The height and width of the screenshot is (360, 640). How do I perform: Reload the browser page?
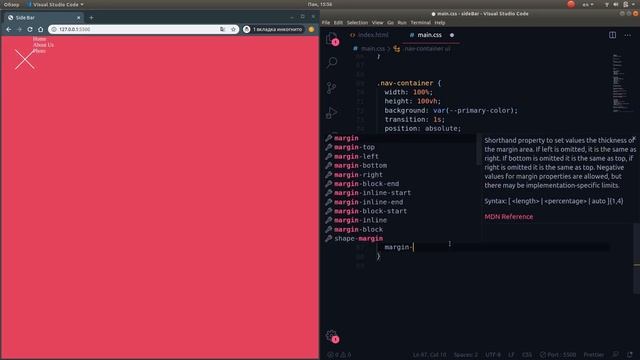(x=30, y=29)
